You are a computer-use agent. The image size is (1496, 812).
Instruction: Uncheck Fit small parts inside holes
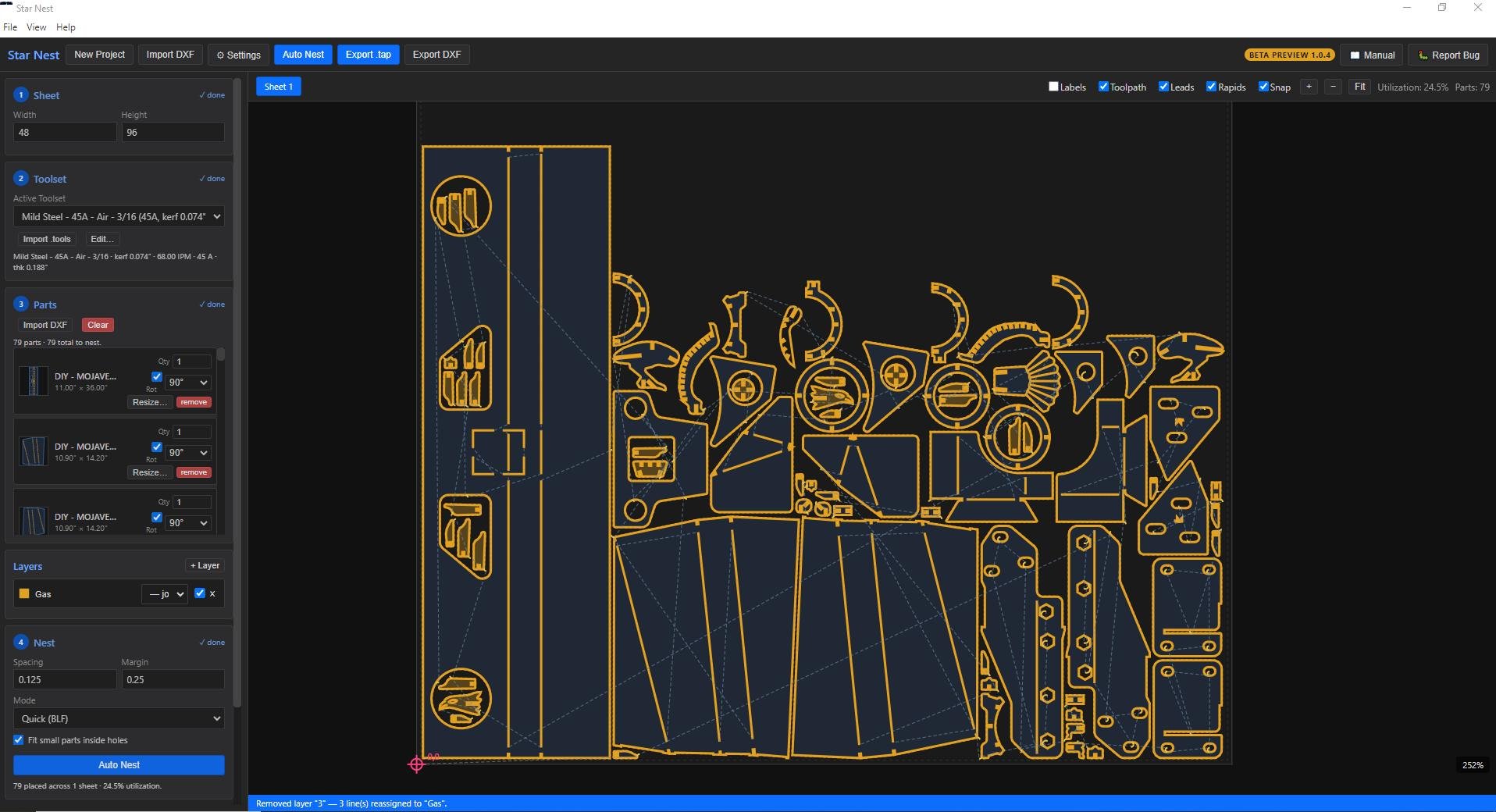coord(19,739)
